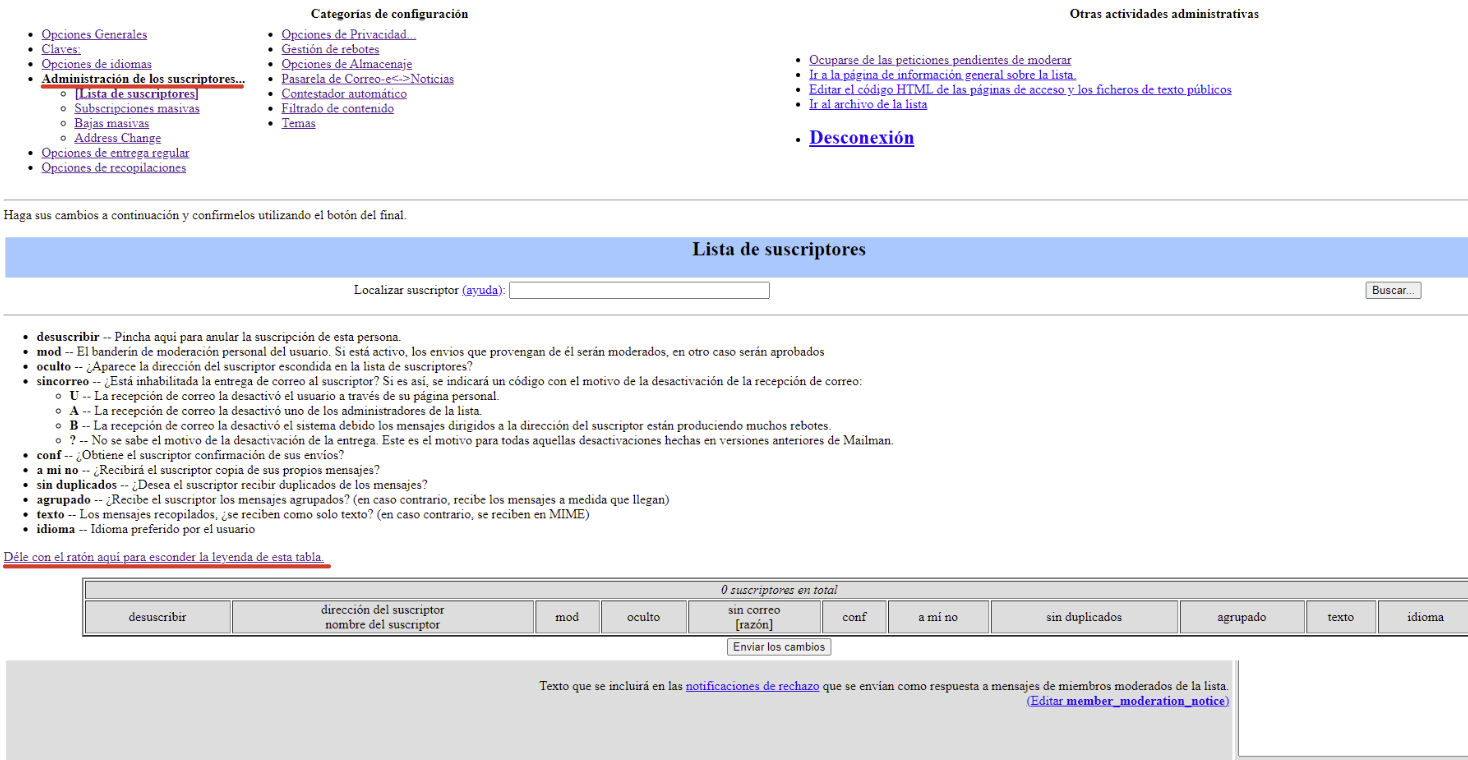Open Bajas masivas page

click(112, 123)
